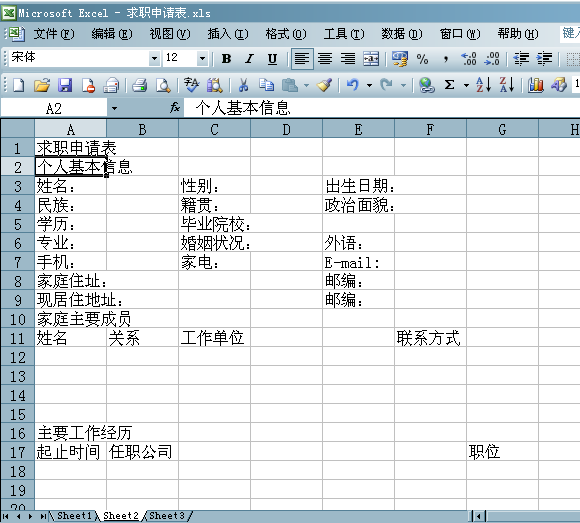This screenshot has height=523, width=580.
Task: Save the workbook with the floppy icon
Action: [x=65, y=85]
